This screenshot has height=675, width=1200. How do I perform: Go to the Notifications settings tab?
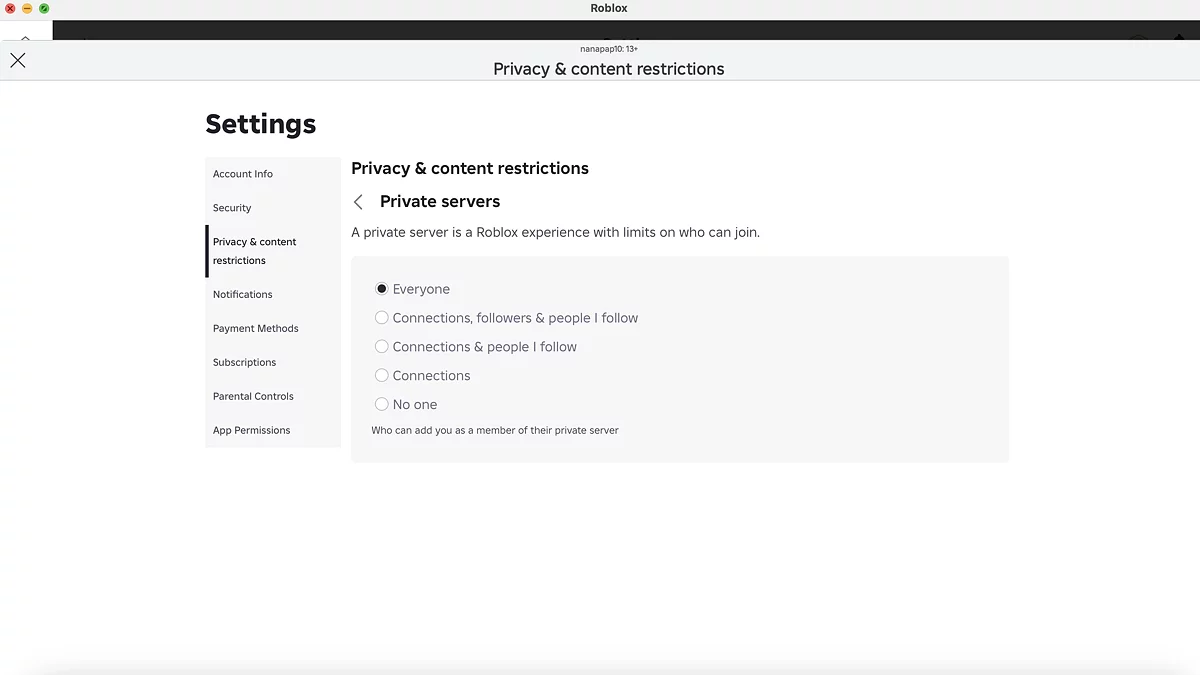click(243, 295)
